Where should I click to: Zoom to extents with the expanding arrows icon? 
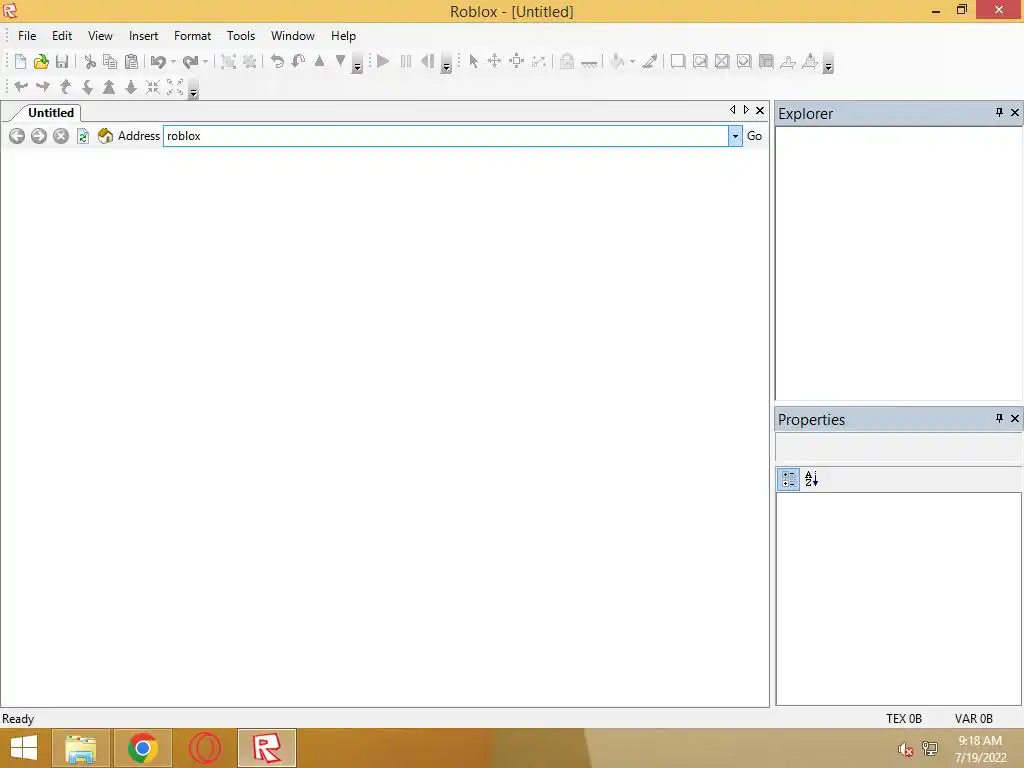click(x=175, y=87)
